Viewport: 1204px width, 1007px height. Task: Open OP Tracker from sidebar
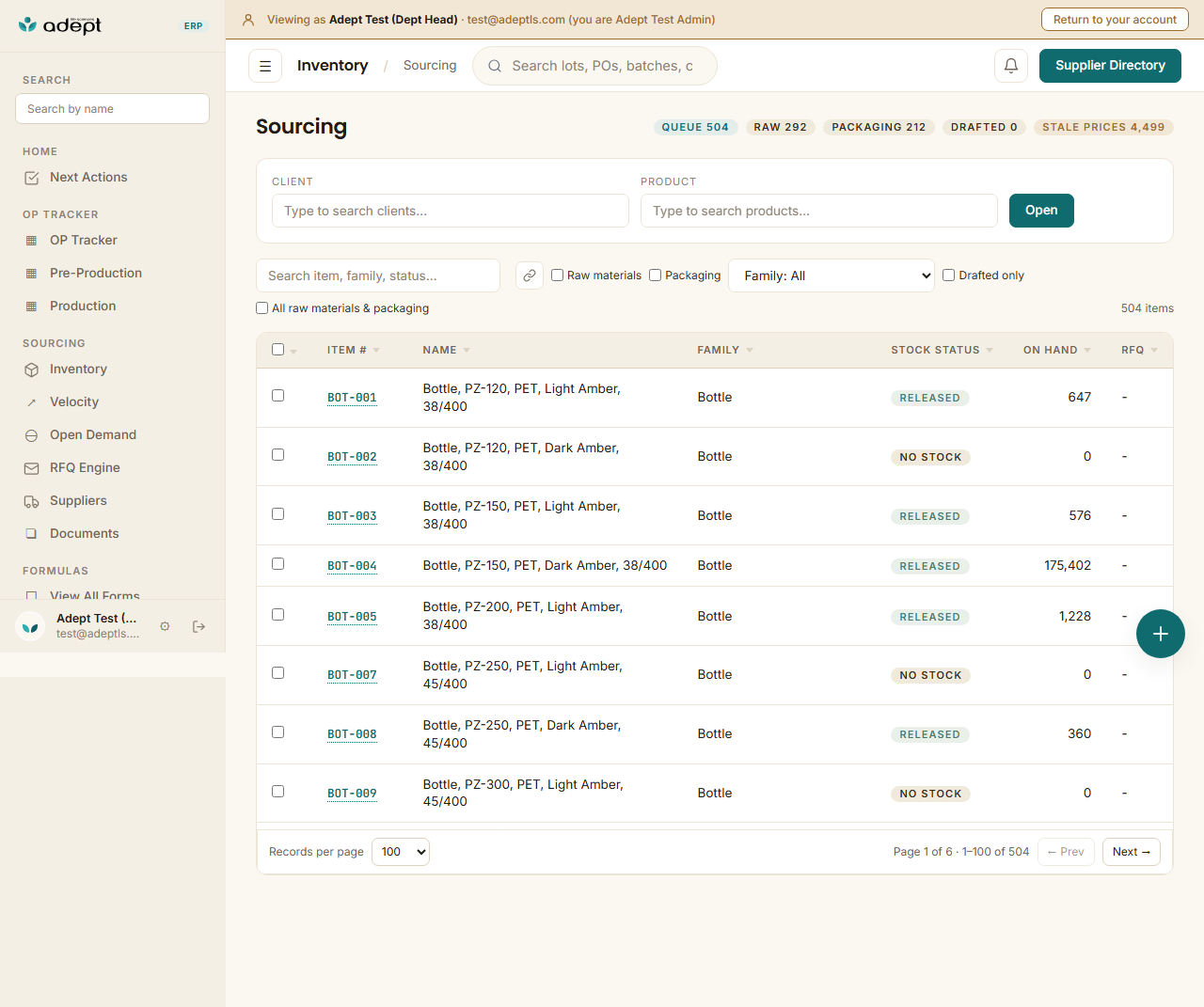click(84, 241)
